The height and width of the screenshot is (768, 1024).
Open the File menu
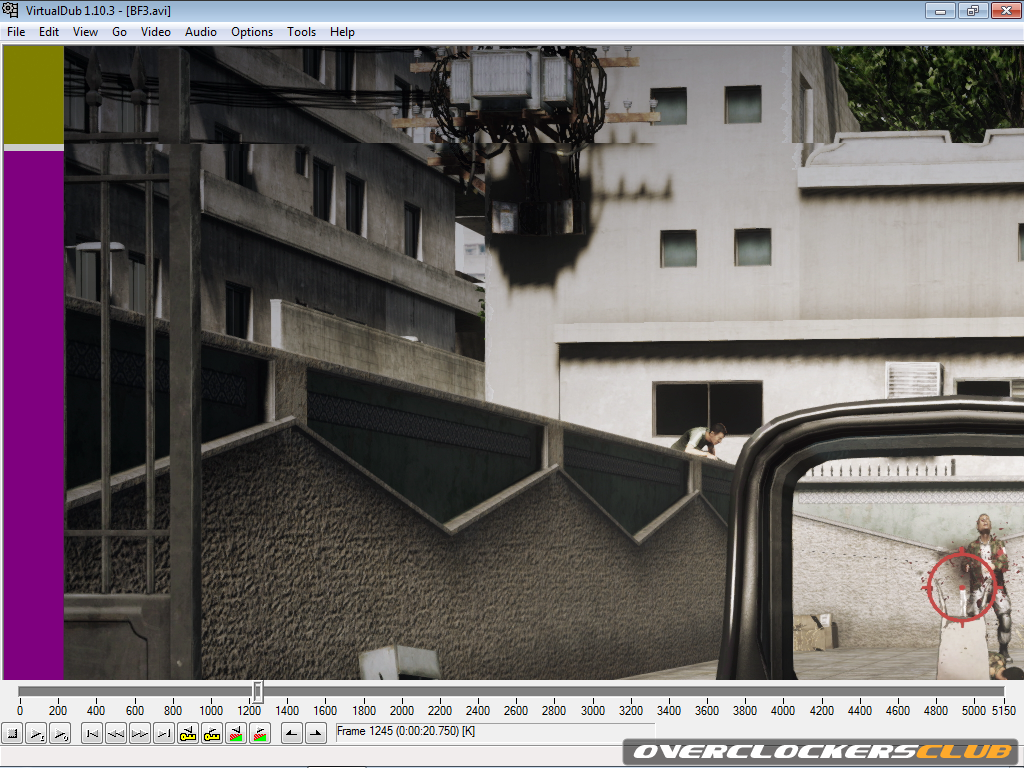tap(16, 32)
